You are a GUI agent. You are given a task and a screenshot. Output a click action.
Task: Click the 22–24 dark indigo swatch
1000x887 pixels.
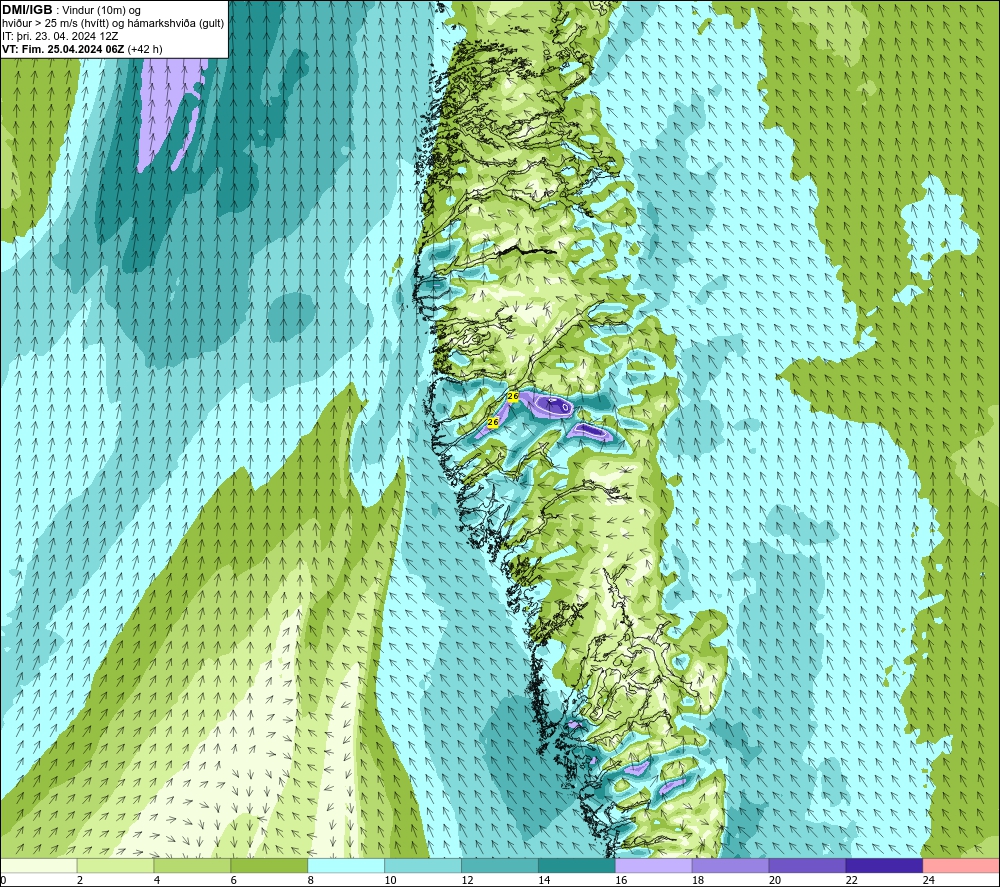point(884,865)
